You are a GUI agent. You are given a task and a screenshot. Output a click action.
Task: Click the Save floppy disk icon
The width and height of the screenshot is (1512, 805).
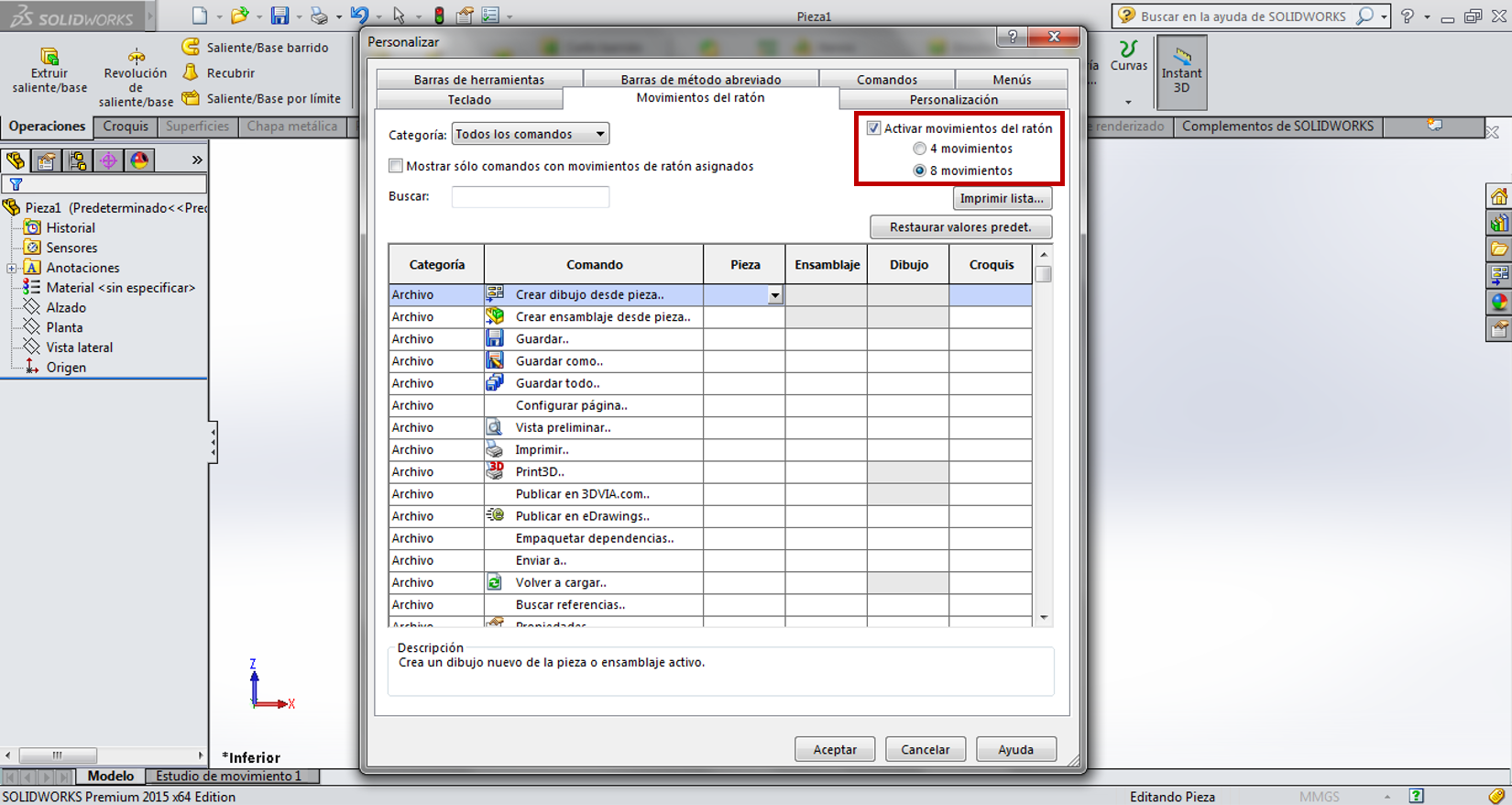click(279, 16)
